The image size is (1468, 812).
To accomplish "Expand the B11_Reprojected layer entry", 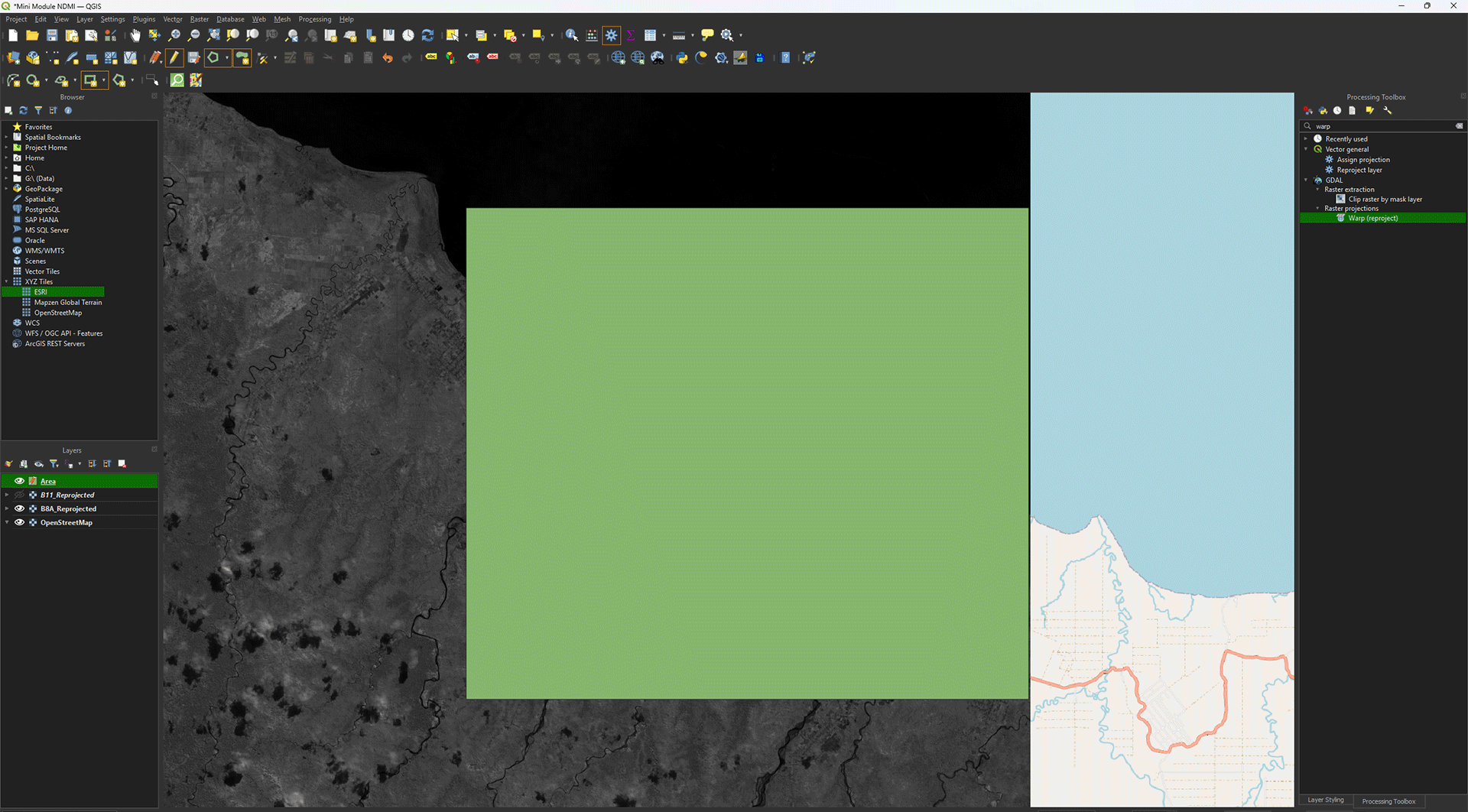I will point(7,495).
